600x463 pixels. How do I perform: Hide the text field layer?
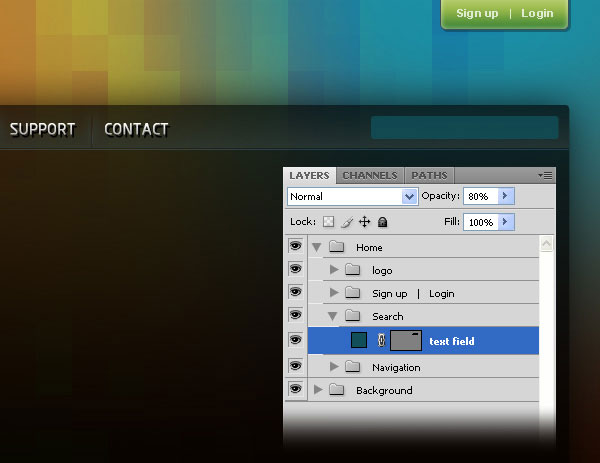(295, 340)
